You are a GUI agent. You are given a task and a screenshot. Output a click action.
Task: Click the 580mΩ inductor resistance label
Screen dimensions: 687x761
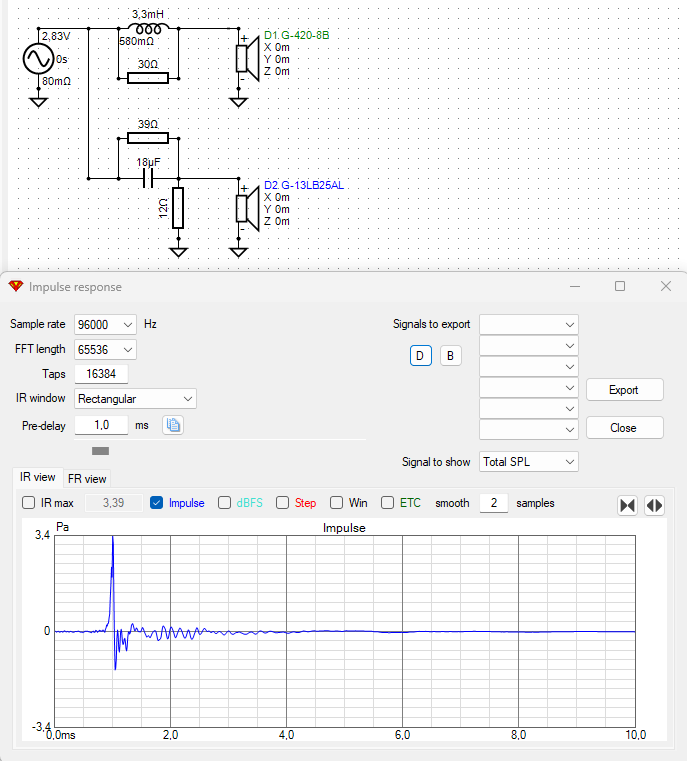(x=137, y=41)
